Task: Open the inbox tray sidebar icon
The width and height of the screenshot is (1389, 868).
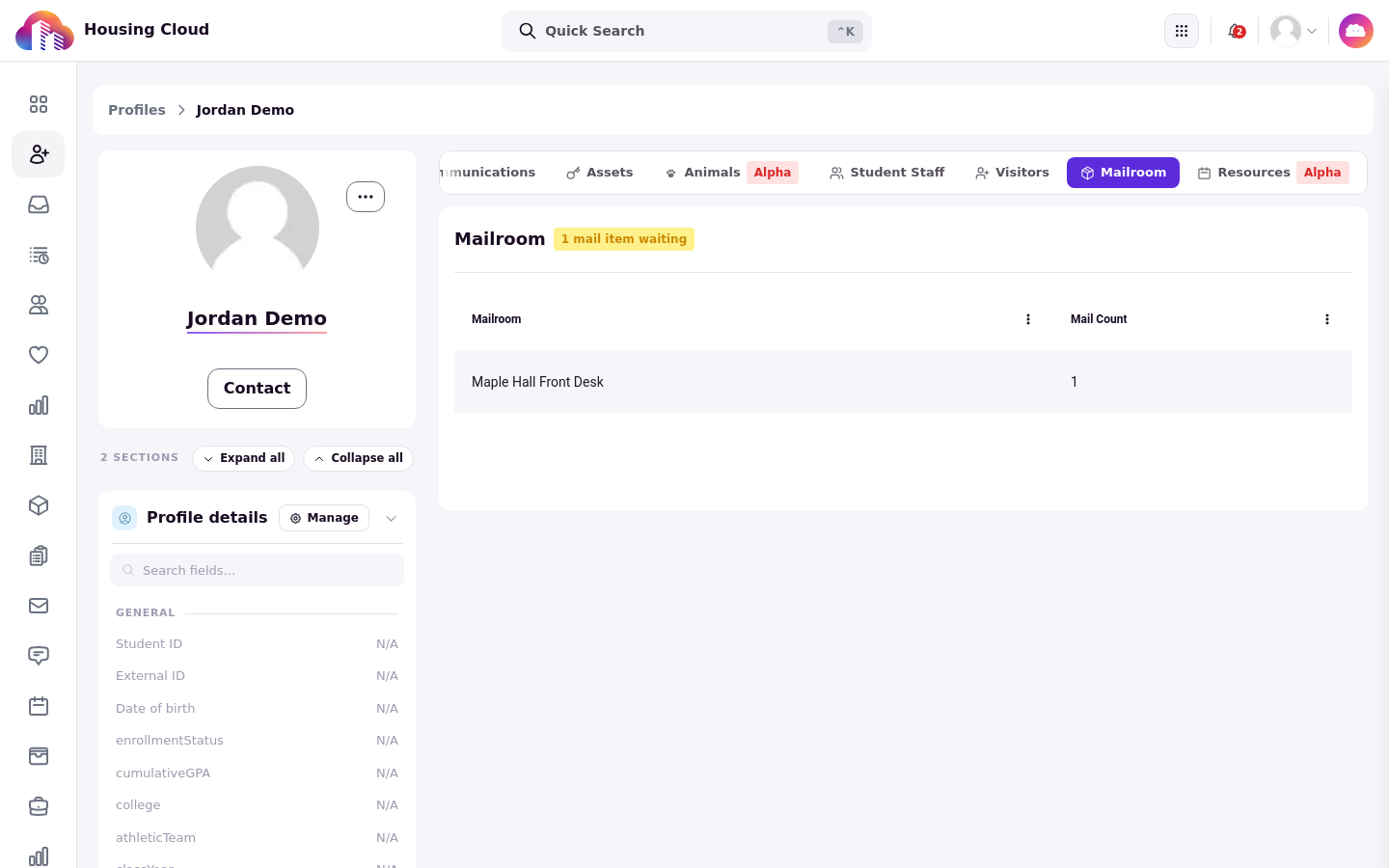Action: 39,204
